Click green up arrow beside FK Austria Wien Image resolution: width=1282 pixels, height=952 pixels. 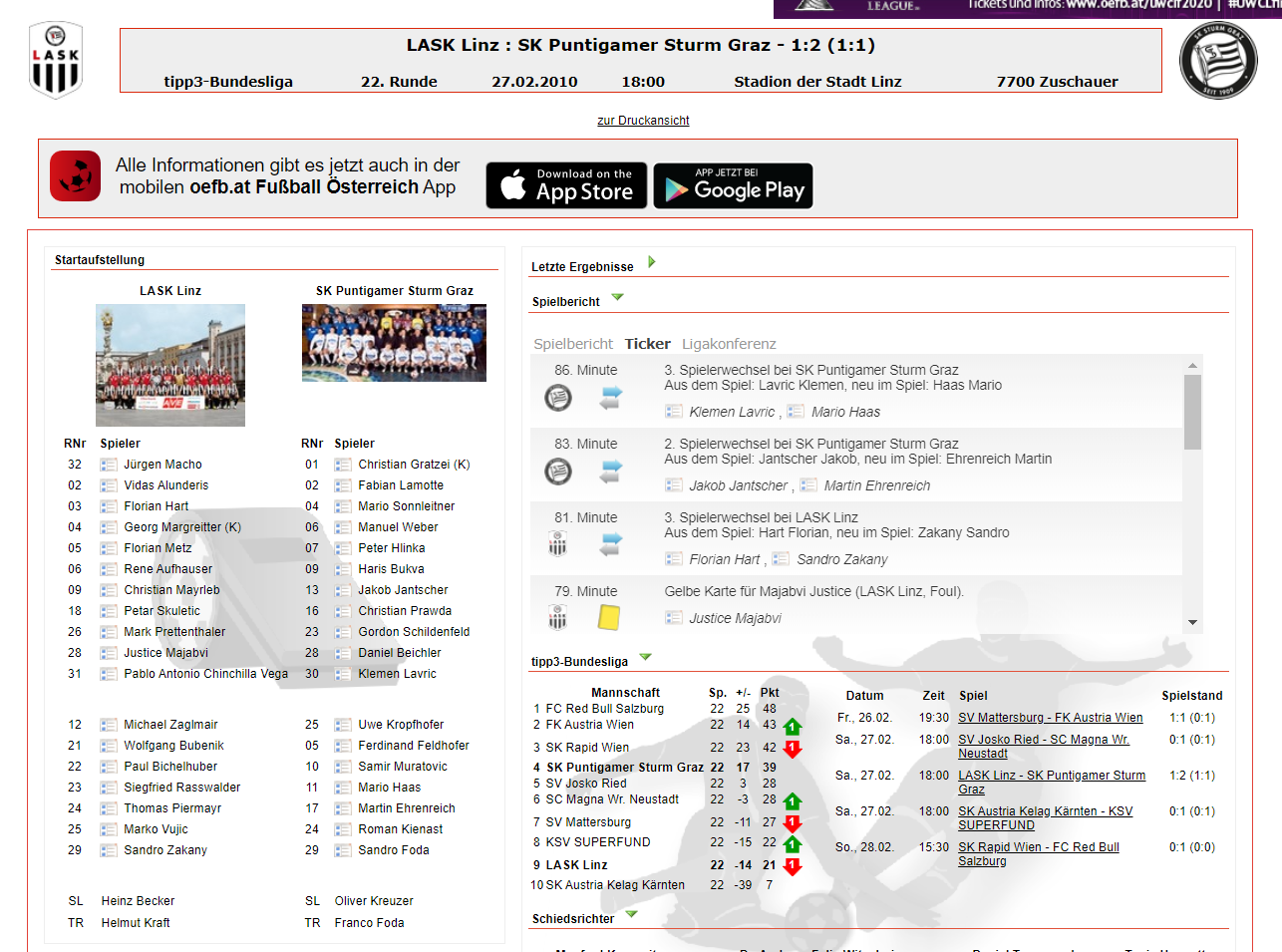(793, 727)
